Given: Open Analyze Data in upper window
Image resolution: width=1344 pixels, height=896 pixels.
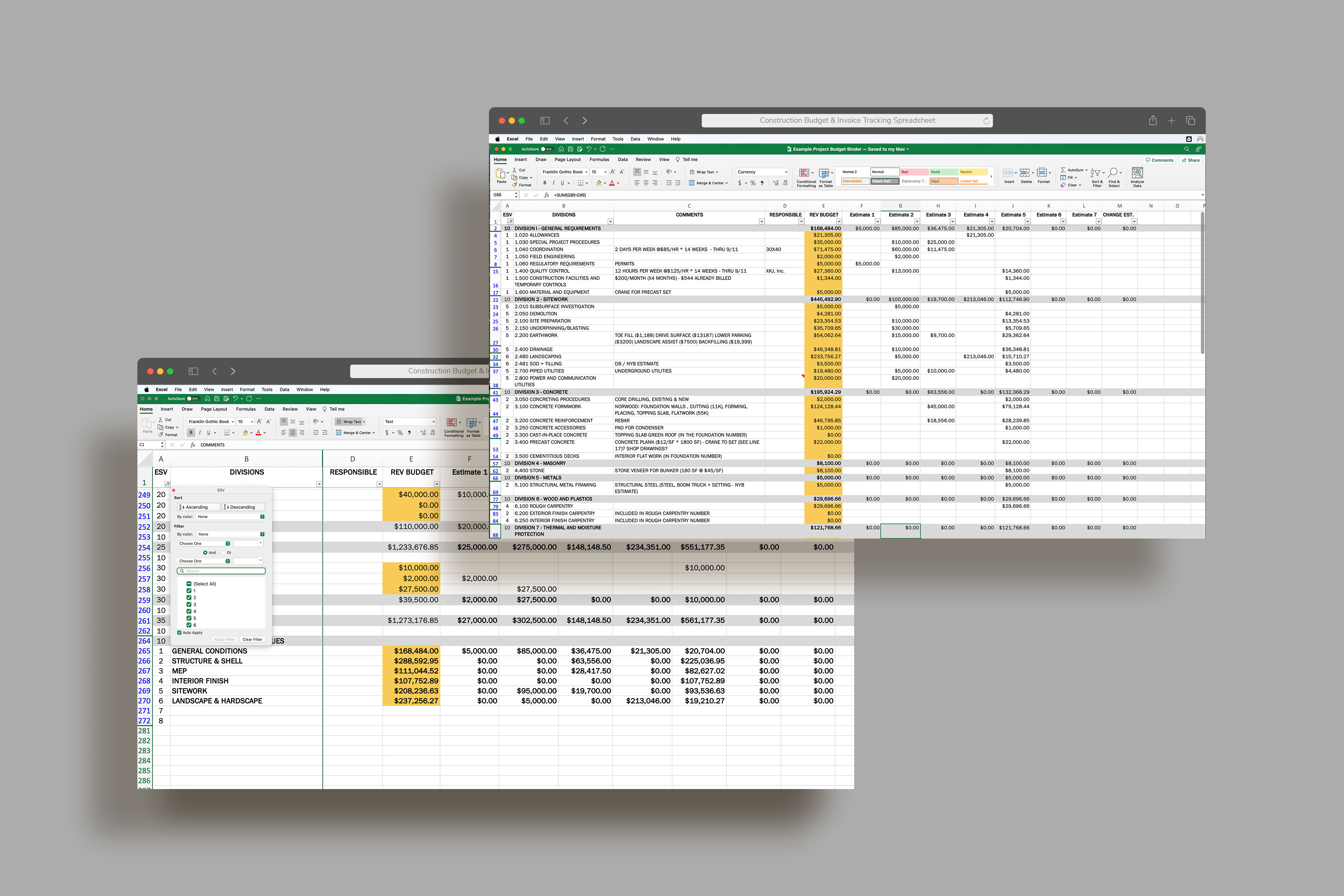Looking at the screenshot, I should click(1137, 177).
